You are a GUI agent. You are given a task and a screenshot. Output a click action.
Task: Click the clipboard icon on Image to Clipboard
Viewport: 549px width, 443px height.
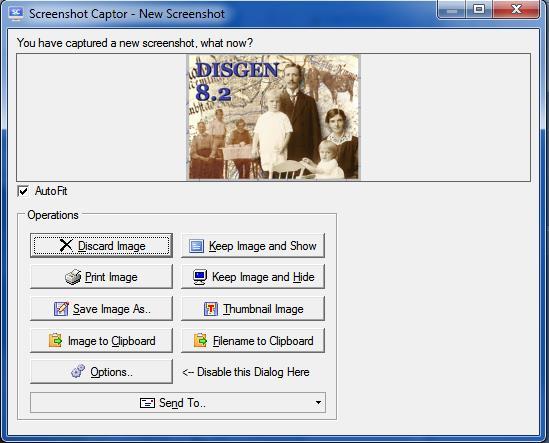(x=56, y=340)
